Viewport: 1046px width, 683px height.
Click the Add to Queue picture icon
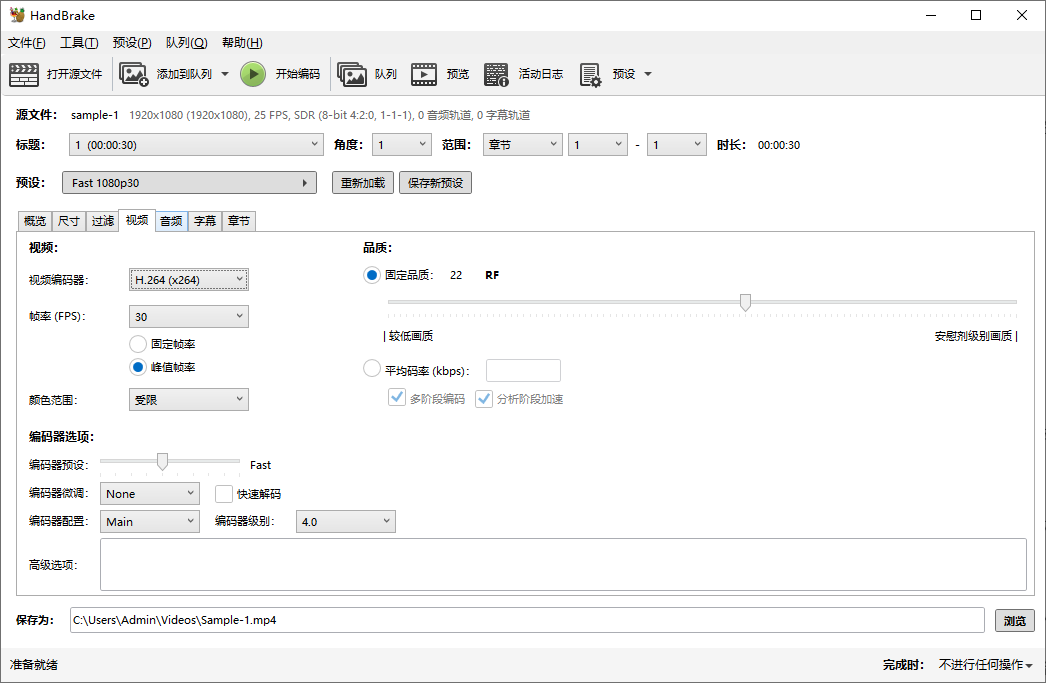[x=133, y=74]
